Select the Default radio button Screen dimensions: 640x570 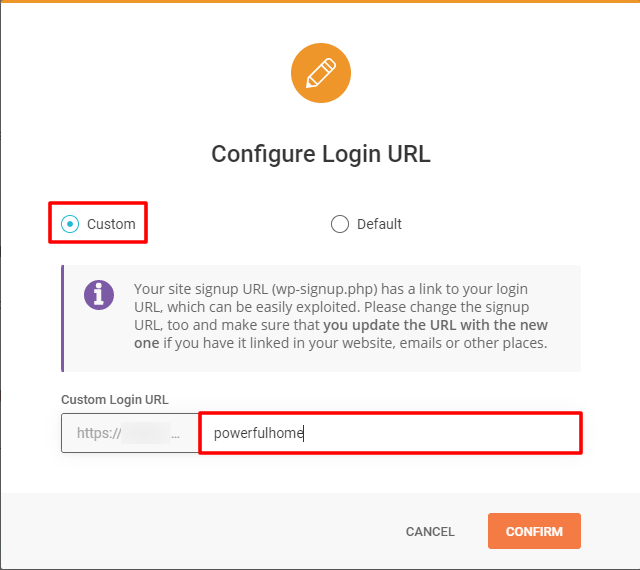(340, 224)
